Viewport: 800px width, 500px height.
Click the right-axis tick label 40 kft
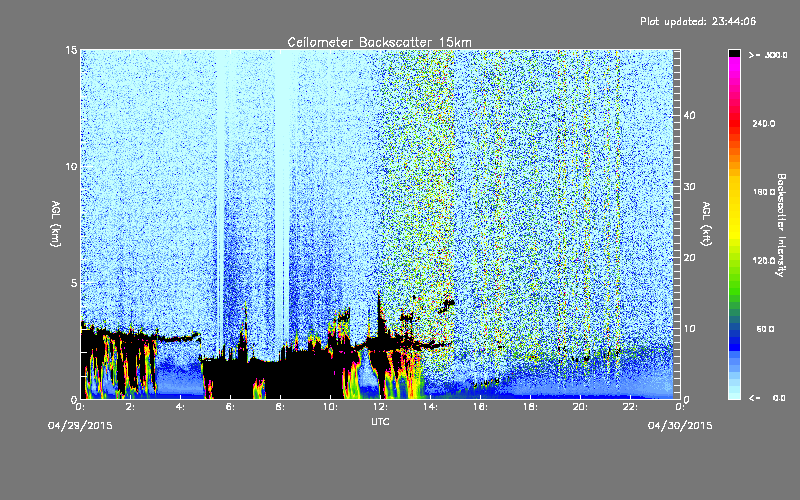coord(689,116)
